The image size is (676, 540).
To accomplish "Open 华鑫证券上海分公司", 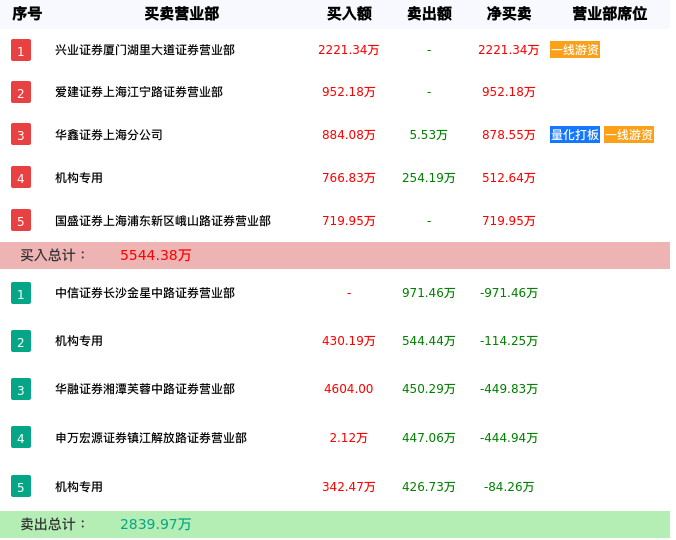I will point(109,134).
